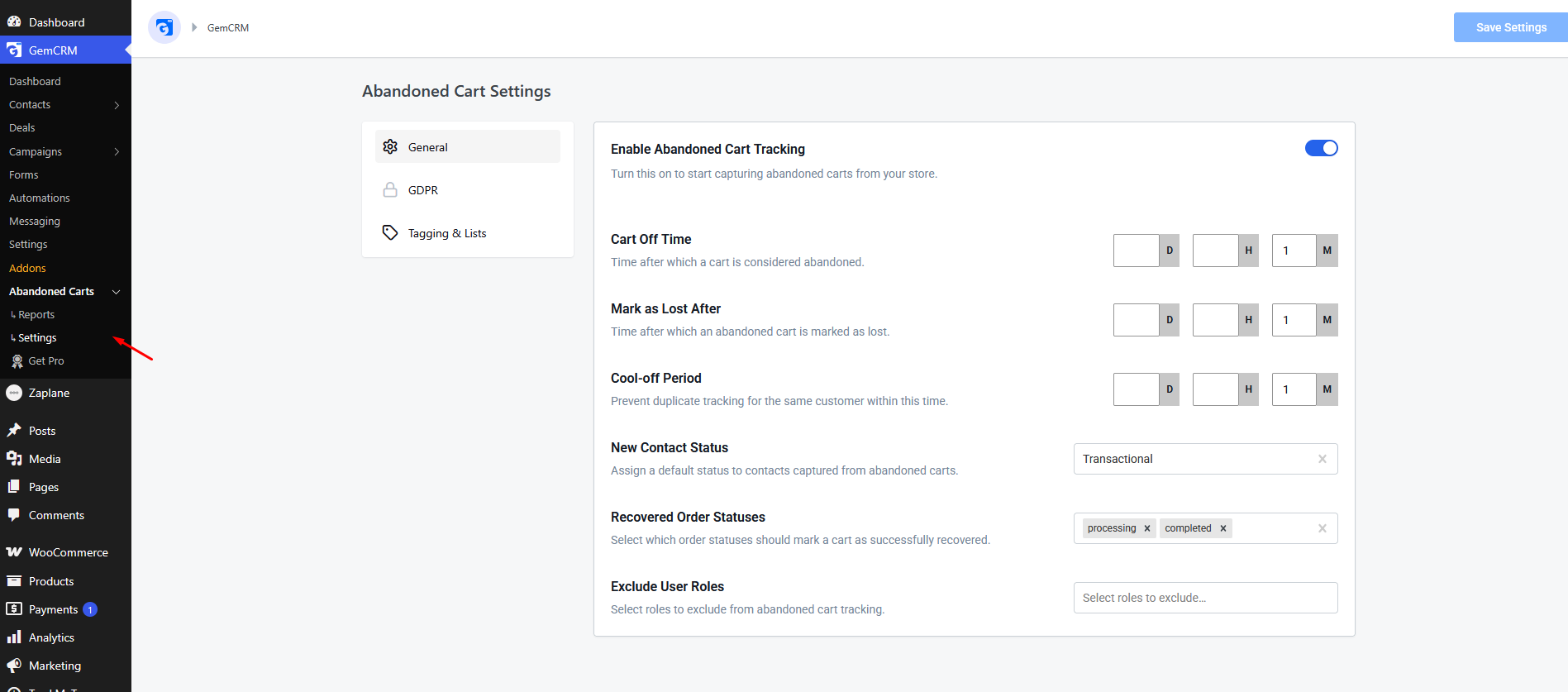Viewport: 1568px width, 692px height.
Task: Open the Automations sidebar link
Action: pyautogui.click(x=40, y=198)
